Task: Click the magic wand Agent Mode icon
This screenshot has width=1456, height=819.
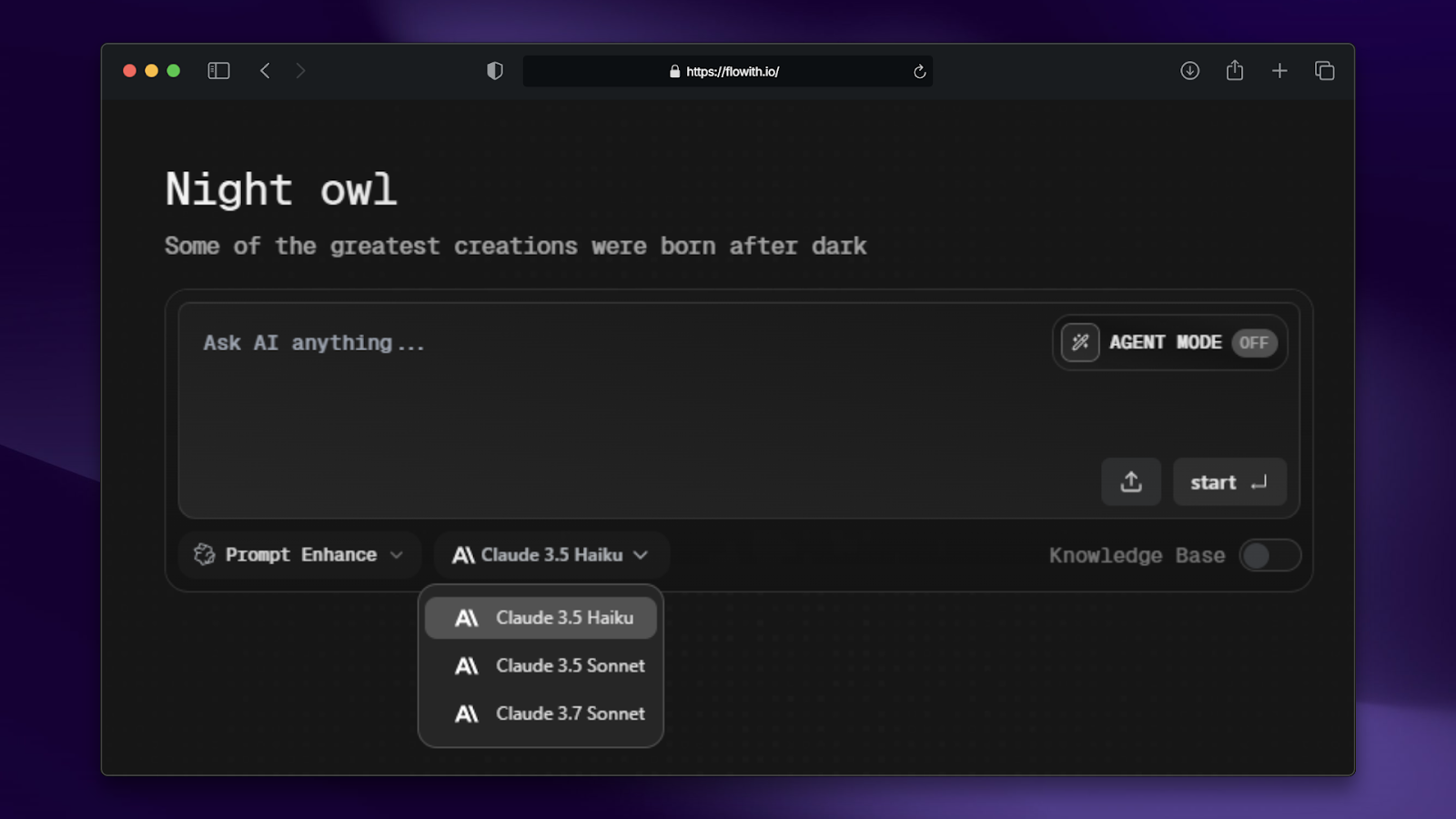Action: point(1080,343)
